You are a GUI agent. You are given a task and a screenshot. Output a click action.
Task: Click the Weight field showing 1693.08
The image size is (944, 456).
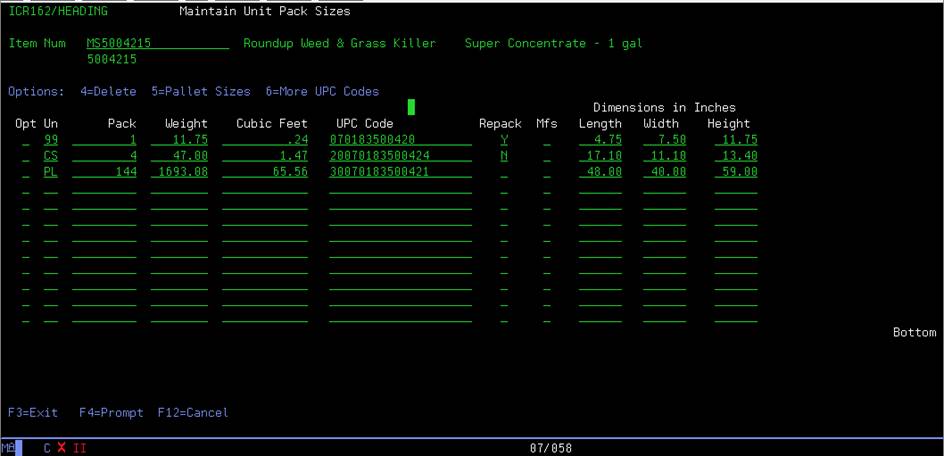179,172
